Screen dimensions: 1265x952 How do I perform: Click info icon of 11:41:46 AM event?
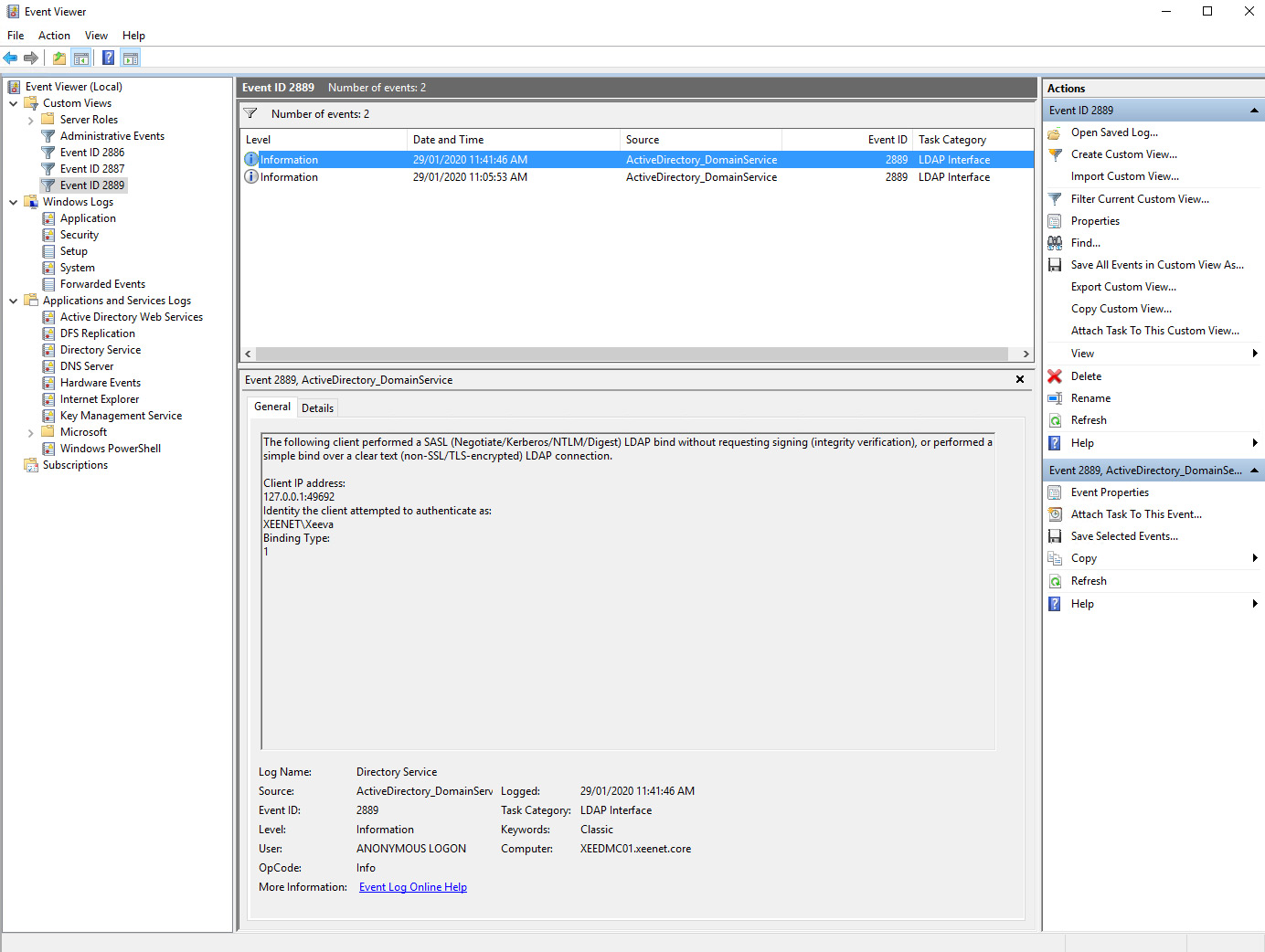tap(251, 159)
